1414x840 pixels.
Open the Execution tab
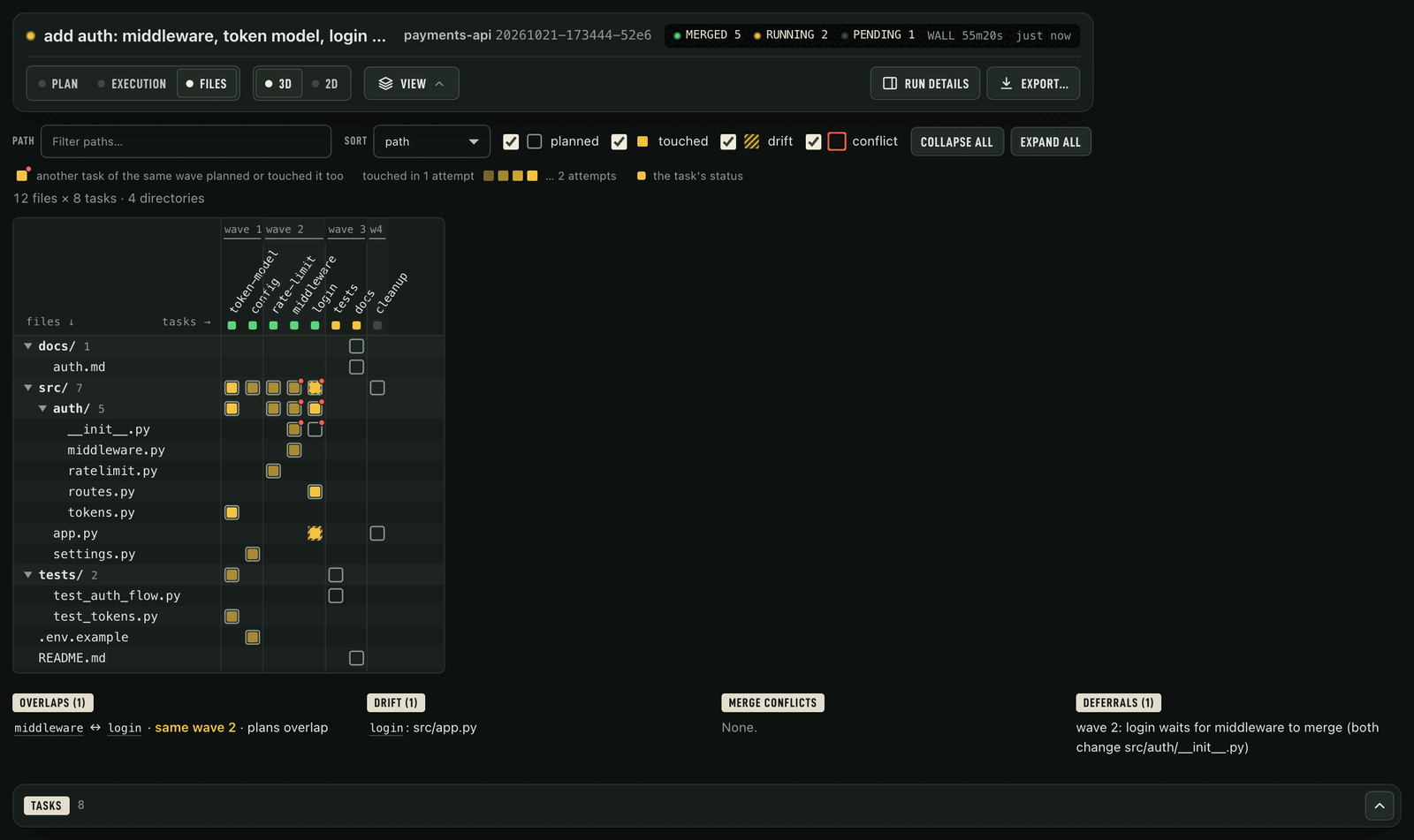pos(132,84)
